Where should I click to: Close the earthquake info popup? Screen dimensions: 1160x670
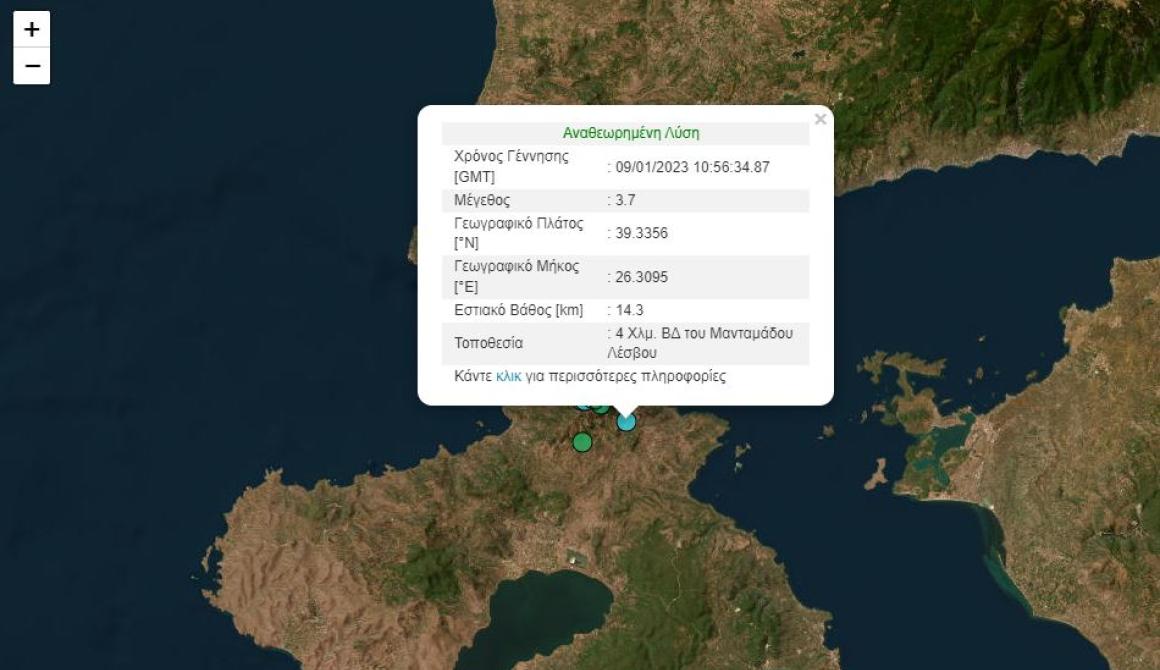point(820,120)
